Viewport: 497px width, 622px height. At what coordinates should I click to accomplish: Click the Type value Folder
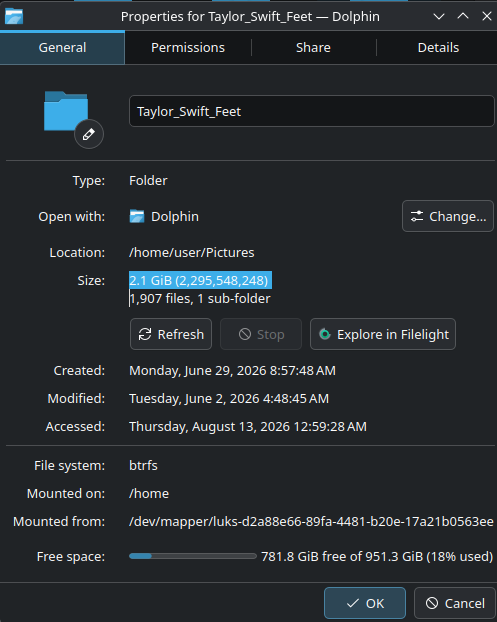point(148,180)
